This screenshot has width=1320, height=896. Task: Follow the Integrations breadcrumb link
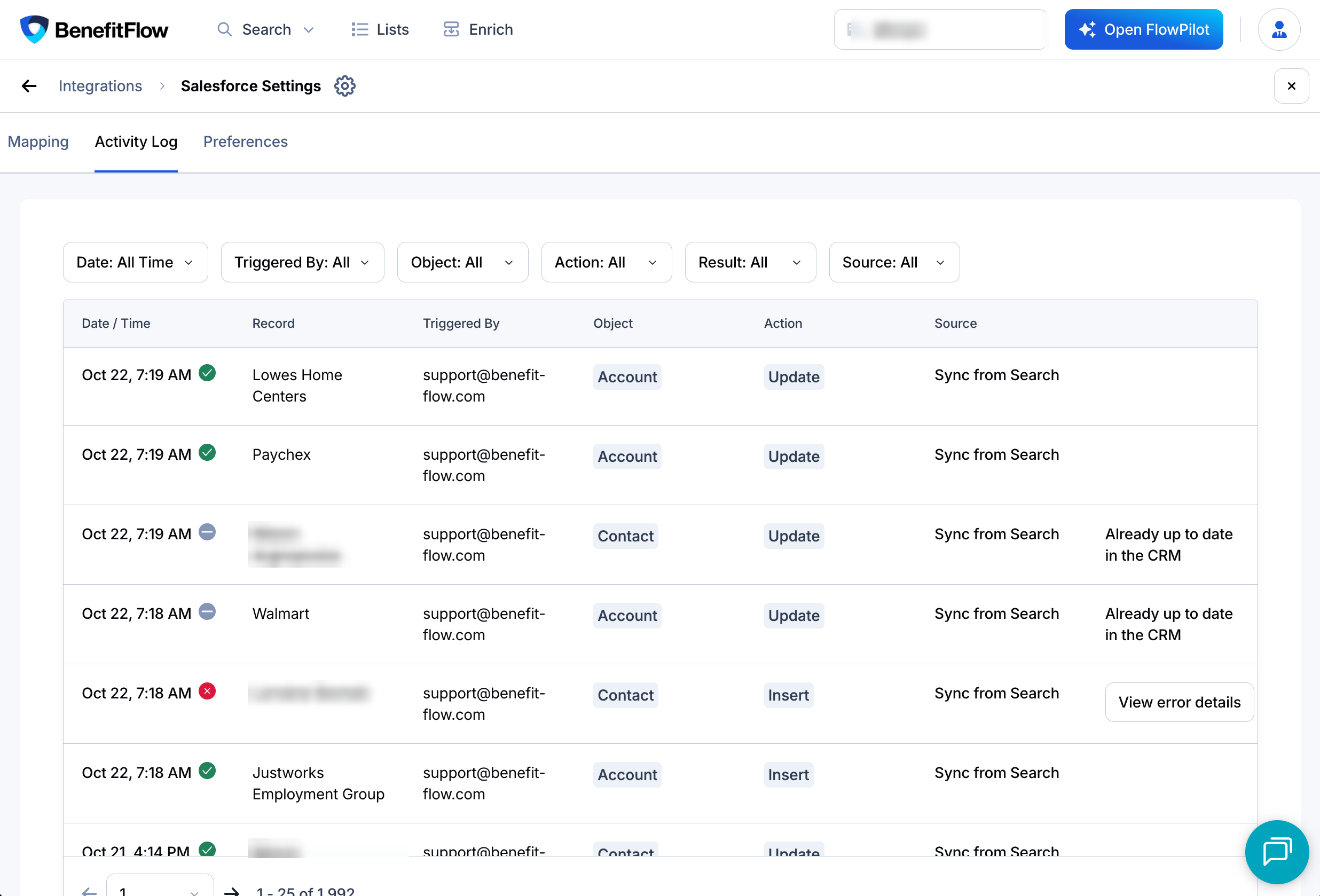pos(100,86)
